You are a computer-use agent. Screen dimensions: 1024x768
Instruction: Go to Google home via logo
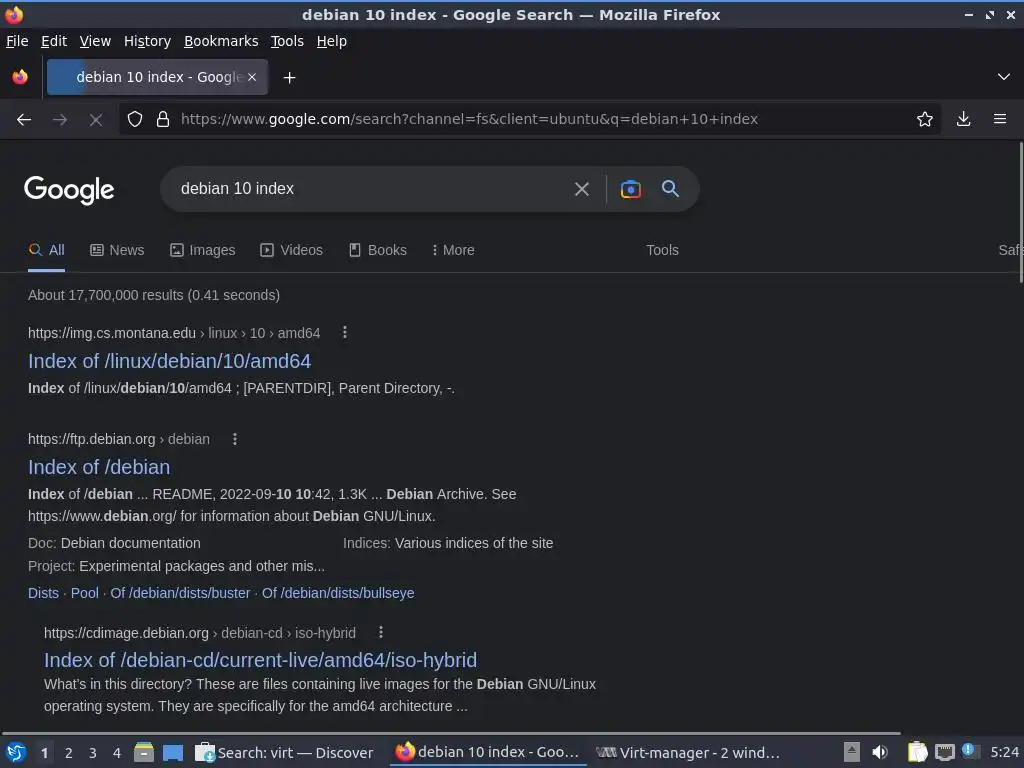coord(69,190)
